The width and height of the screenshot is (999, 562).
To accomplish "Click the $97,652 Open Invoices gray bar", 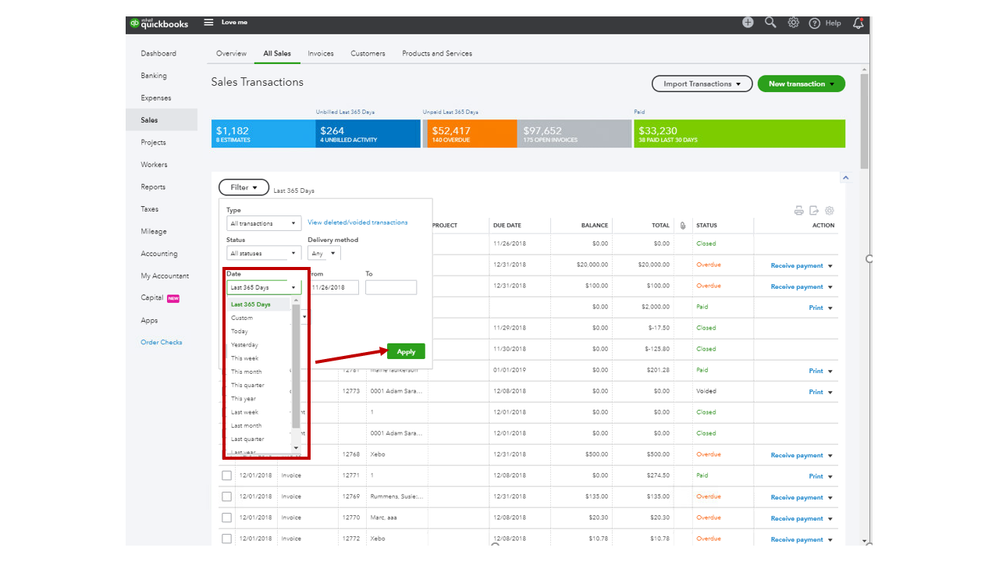I will [x=574, y=134].
